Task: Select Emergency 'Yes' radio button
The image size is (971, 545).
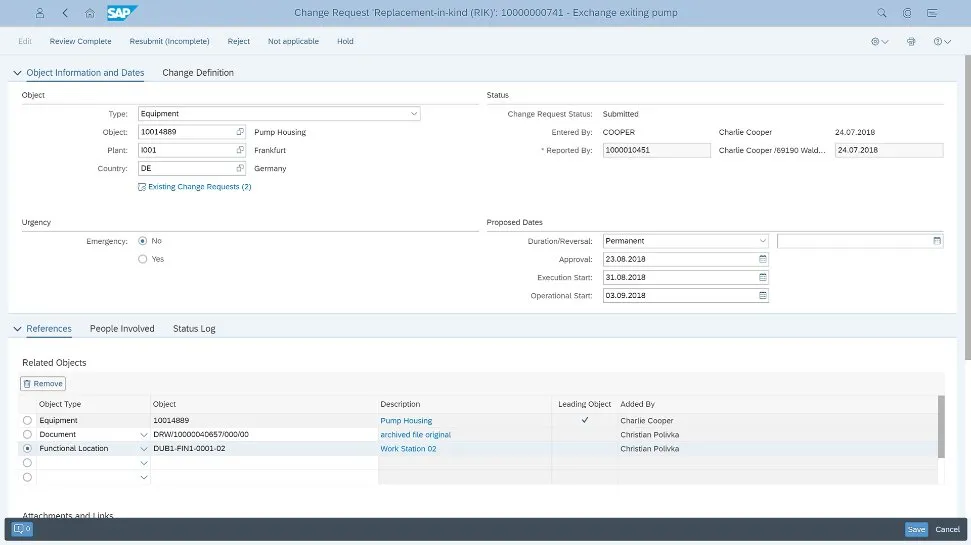Action: click(143, 259)
